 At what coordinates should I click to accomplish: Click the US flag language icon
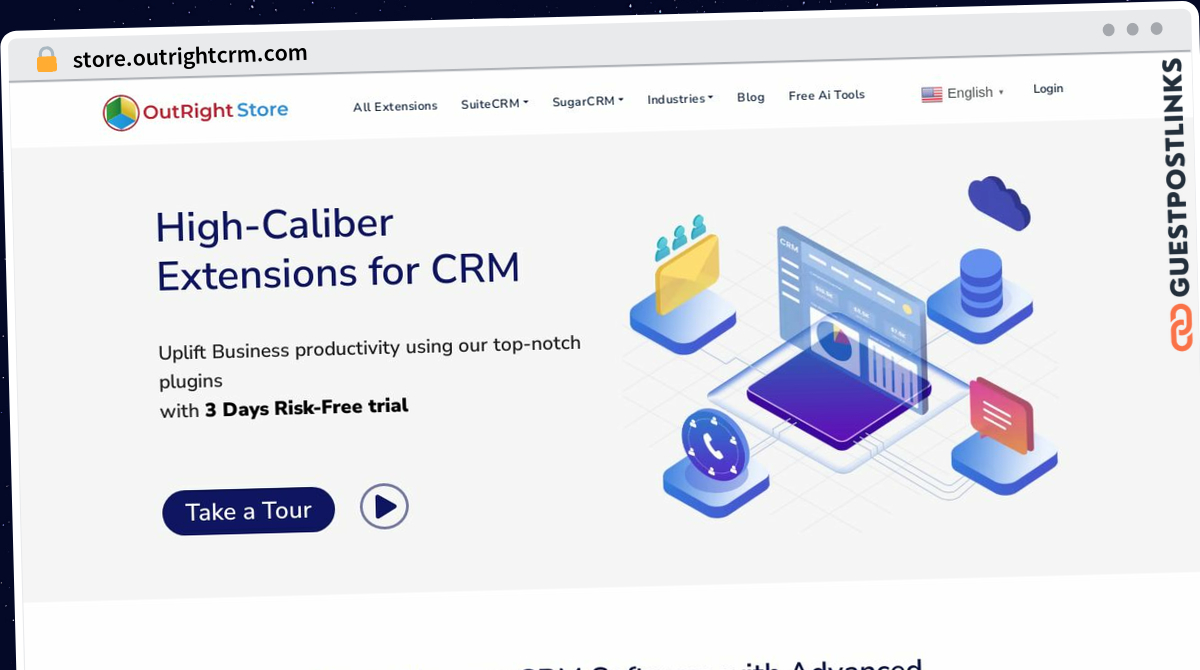[932, 94]
